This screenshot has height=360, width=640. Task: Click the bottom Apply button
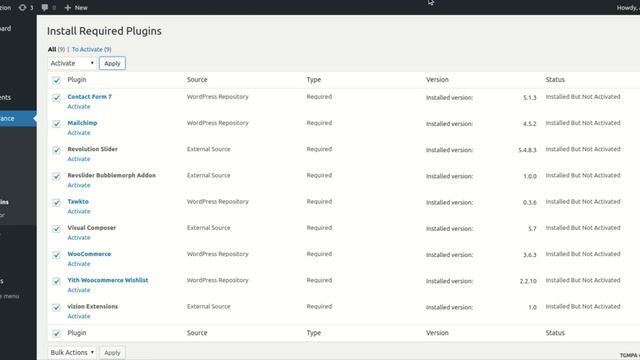[112, 353]
